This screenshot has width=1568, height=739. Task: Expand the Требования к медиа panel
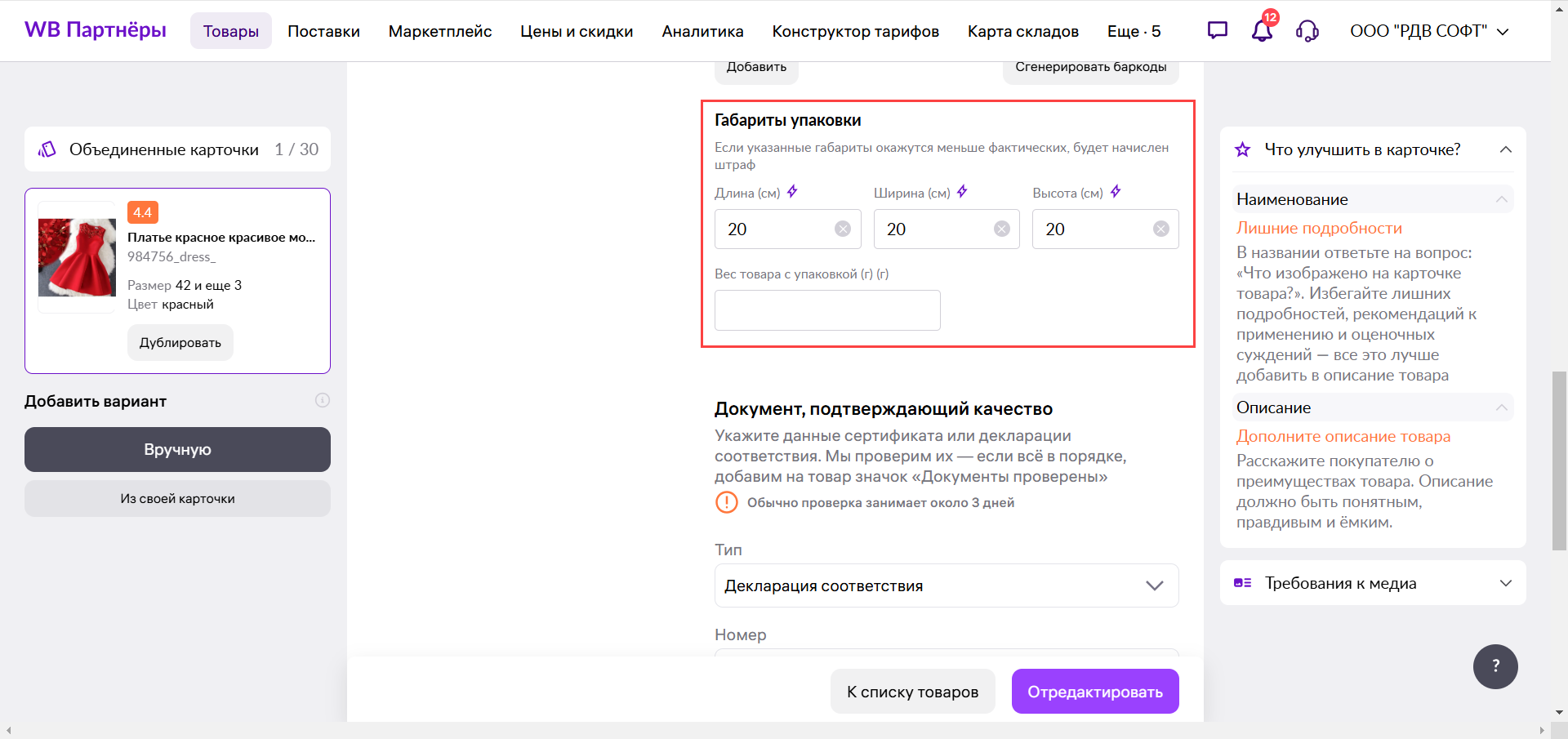[1505, 583]
